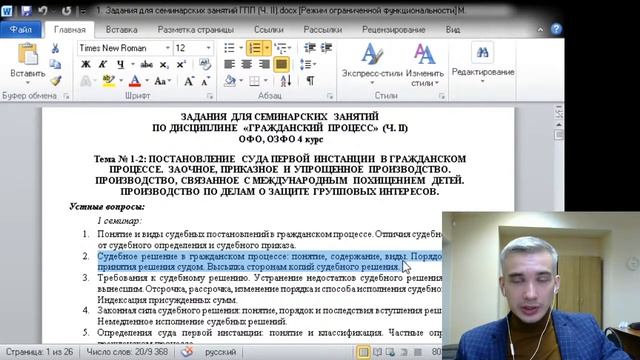
Task: Toggle paragraph marks (¶) display
Action: coord(310,81)
